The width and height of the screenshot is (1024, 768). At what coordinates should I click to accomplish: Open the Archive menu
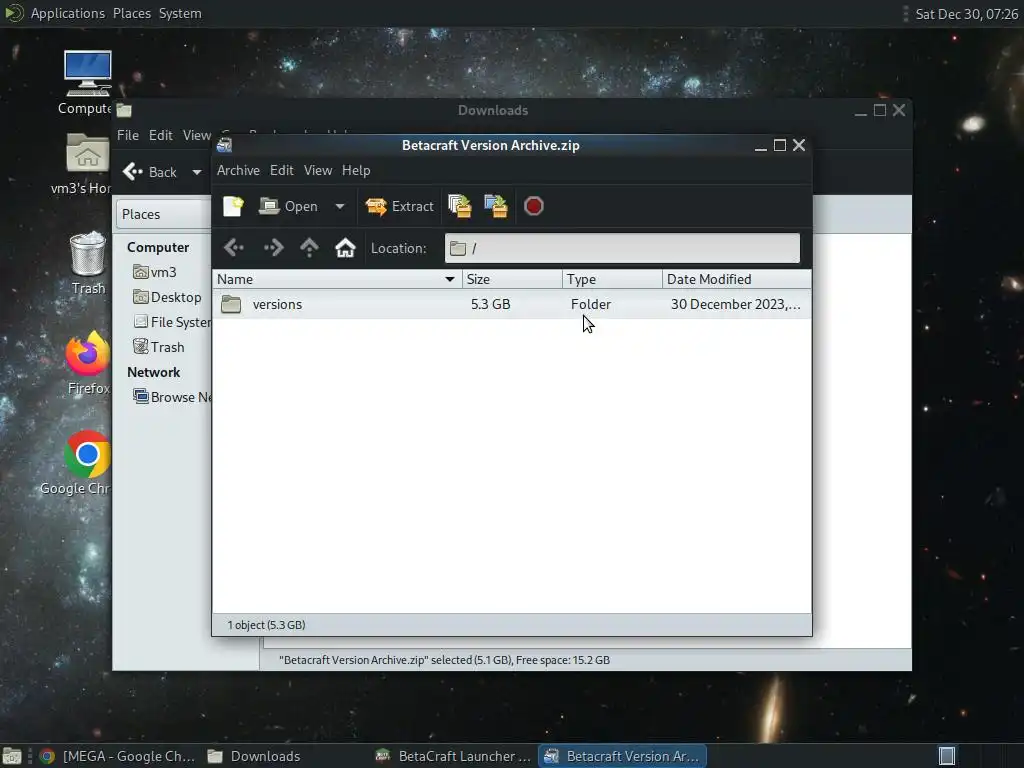(238, 170)
